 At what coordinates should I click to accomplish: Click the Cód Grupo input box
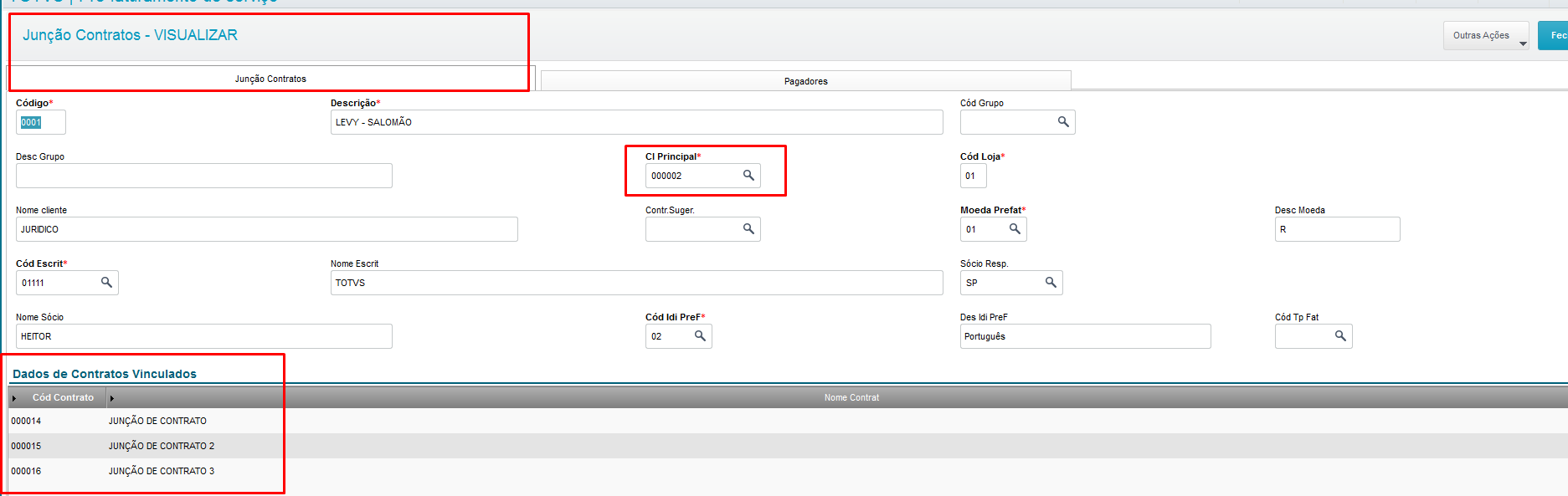pyautogui.click(x=1017, y=122)
